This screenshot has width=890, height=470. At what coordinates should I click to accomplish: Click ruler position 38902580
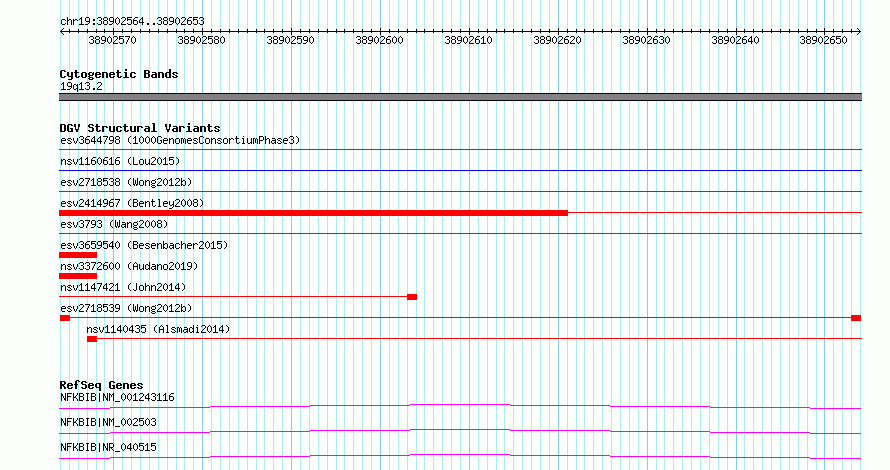[x=201, y=40]
